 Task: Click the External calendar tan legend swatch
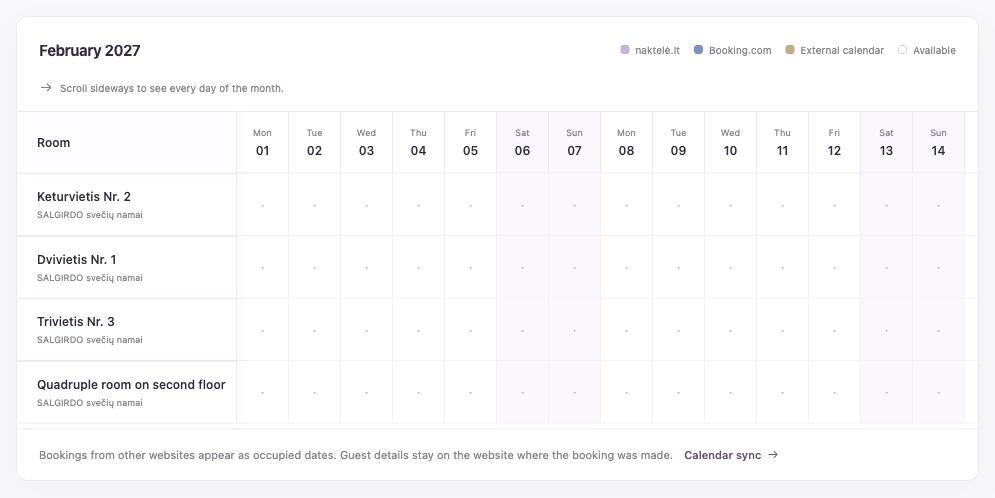790,49
